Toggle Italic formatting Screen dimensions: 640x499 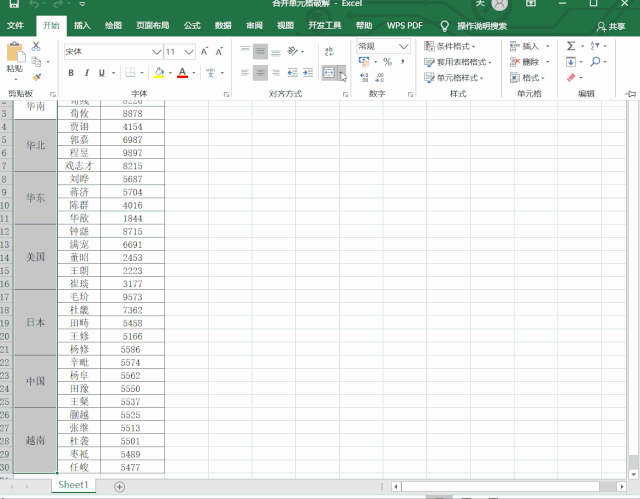click(x=87, y=73)
